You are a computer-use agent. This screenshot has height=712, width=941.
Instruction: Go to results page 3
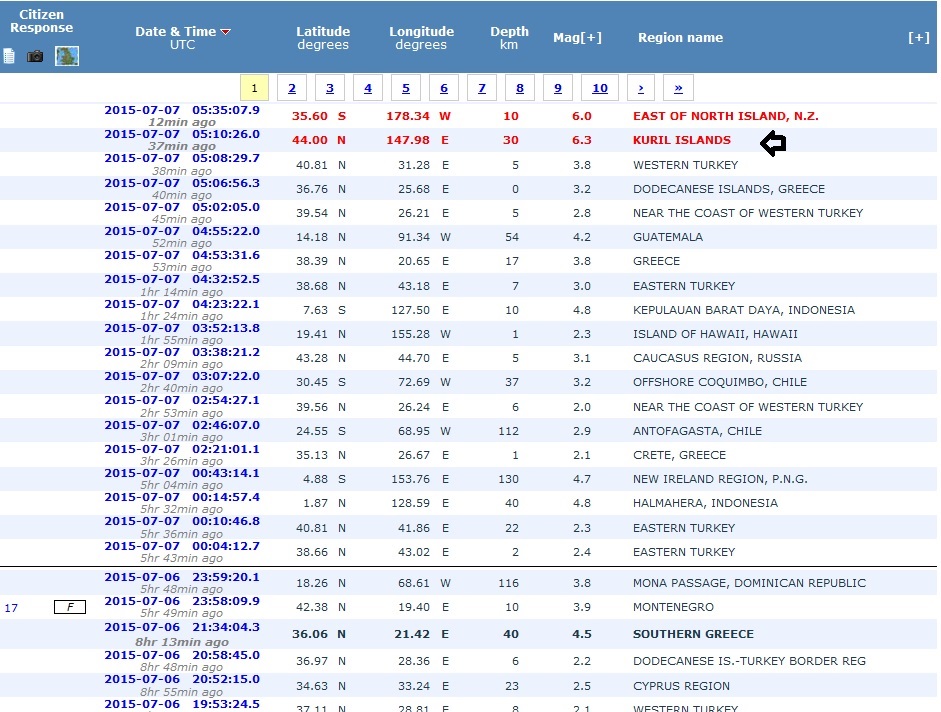tap(329, 88)
